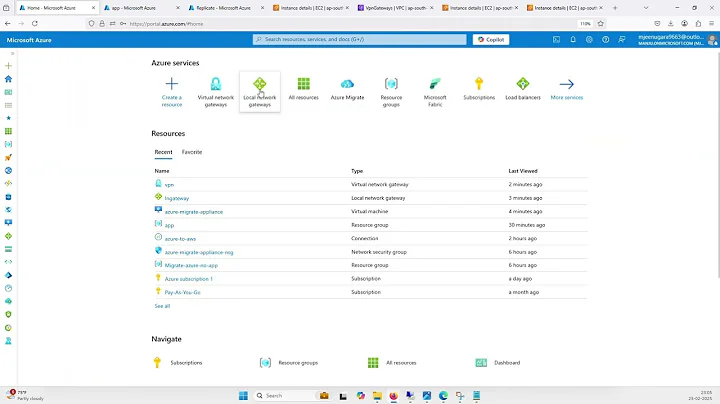Open the lngateway resource
Screen dimensions: 720x404
tap(177, 198)
